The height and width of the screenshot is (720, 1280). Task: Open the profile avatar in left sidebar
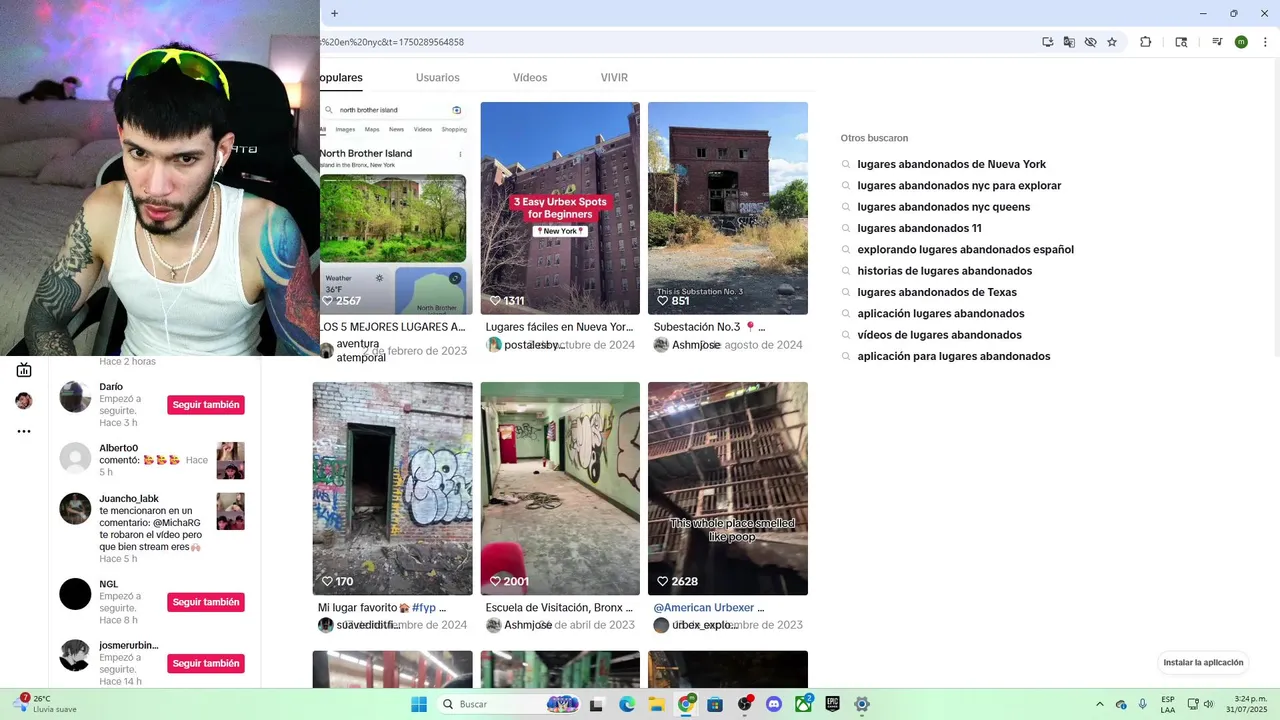pyautogui.click(x=24, y=401)
